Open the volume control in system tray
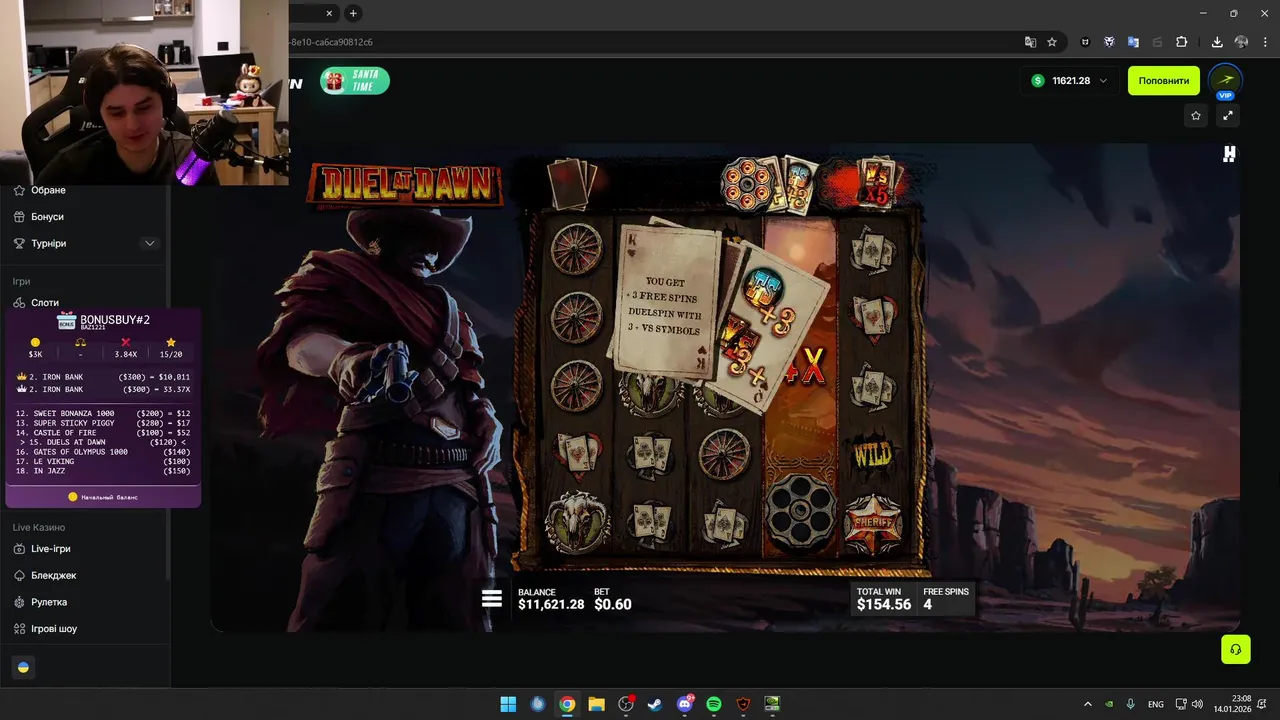Image resolution: width=1280 pixels, height=720 pixels. coord(1197,704)
